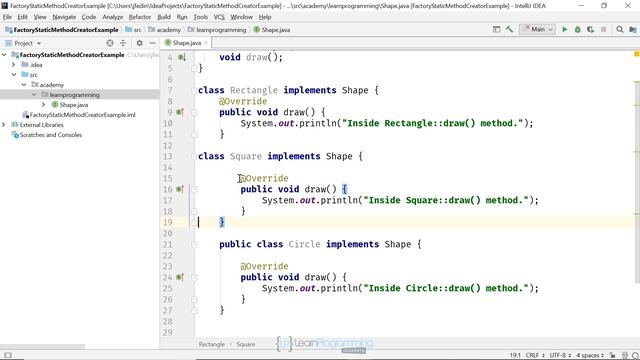Image resolution: width=640 pixels, height=360 pixels.
Task: Fold Rectangle draw method at line 9
Action: pos(194,112)
